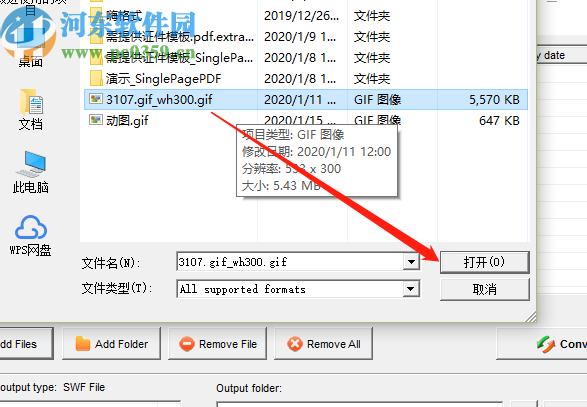Expand the 文件名 filename dropdown arrow

[411, 262]
